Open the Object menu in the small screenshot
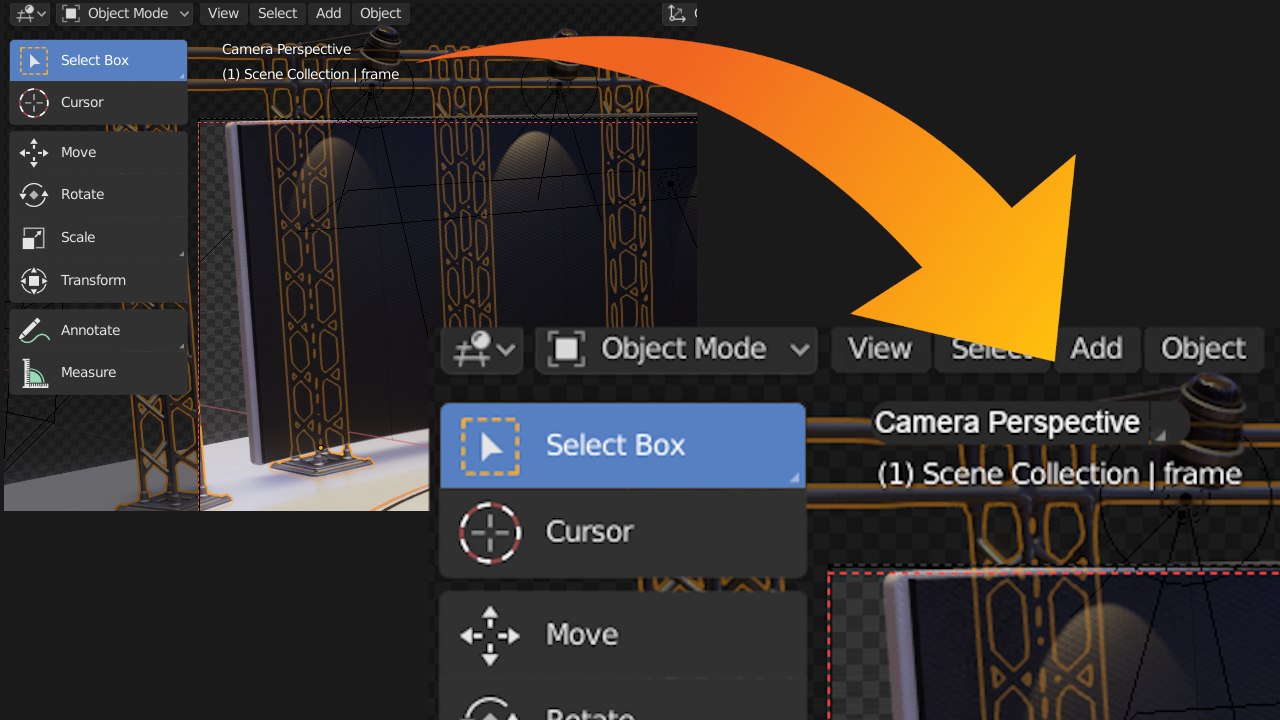The image size is (1280, 720). (380, 13)
